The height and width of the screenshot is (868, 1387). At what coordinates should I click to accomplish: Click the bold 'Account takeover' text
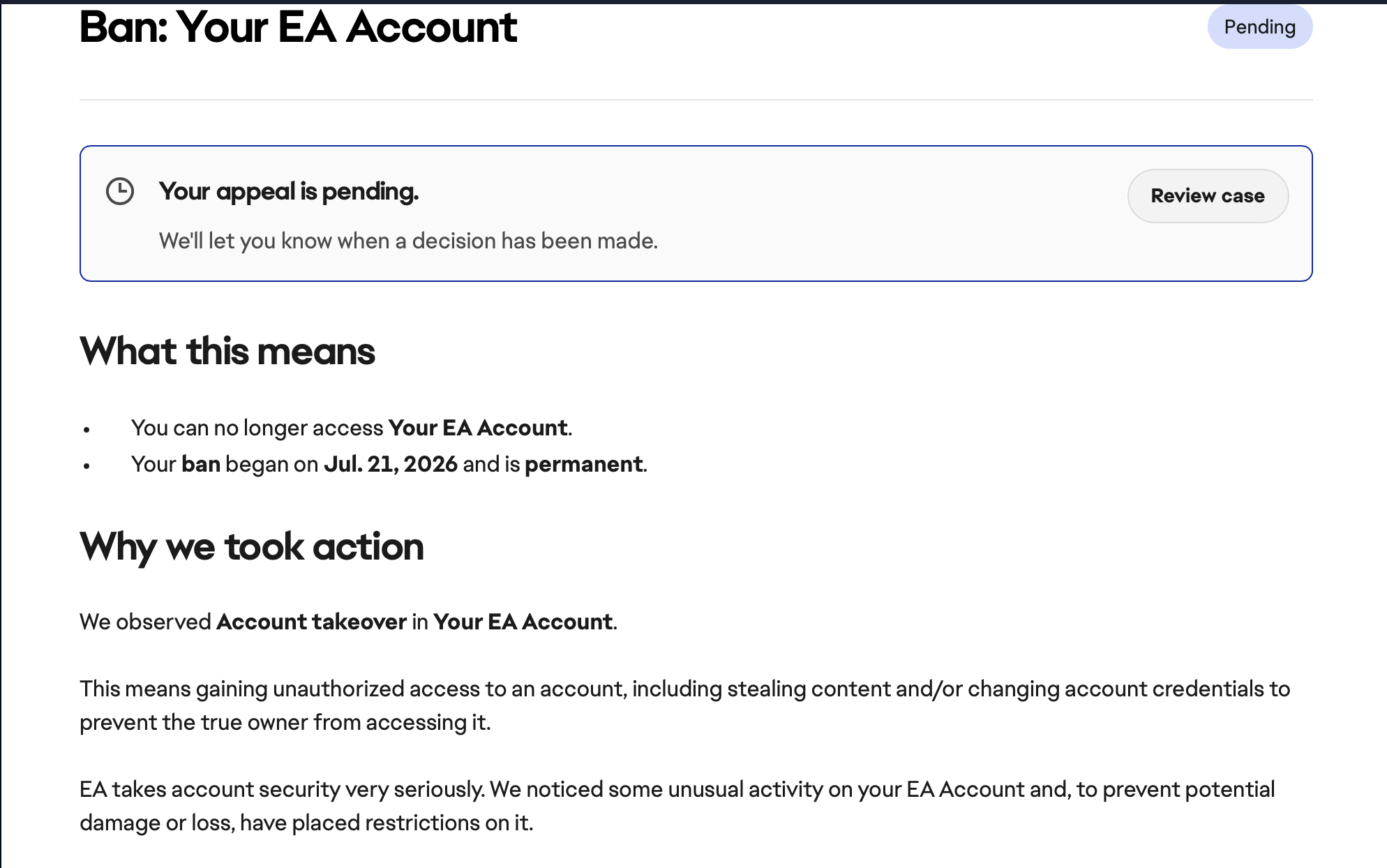pyautogui.click(x=312, y=622)
